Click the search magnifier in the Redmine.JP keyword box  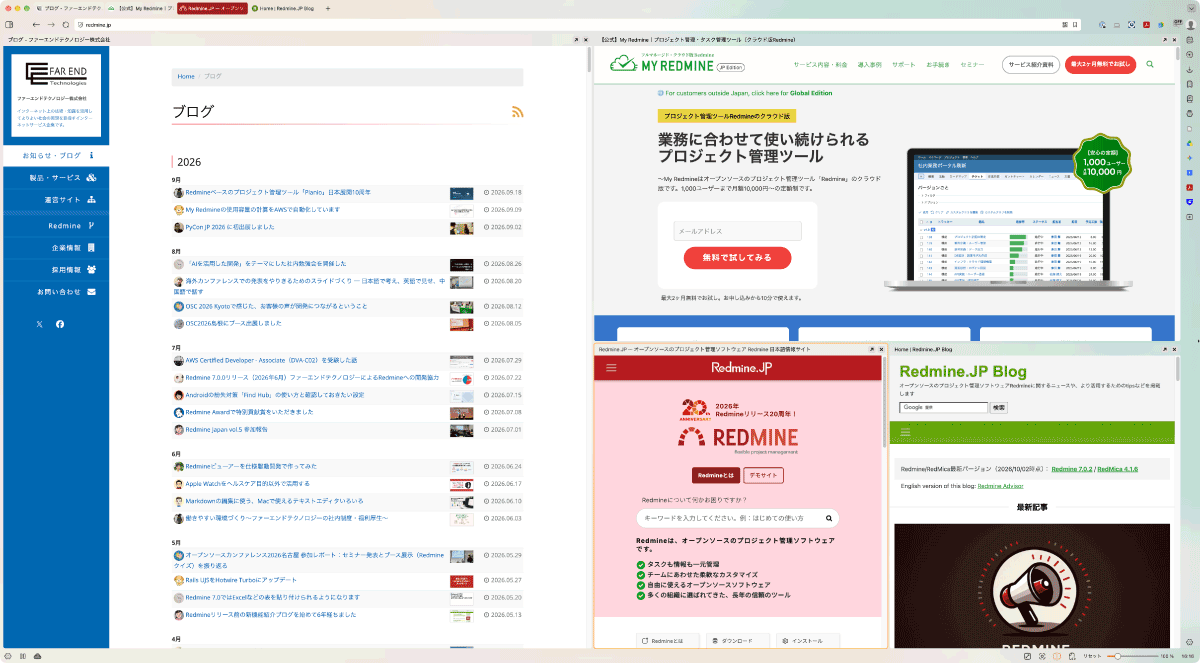pos(828,518)
